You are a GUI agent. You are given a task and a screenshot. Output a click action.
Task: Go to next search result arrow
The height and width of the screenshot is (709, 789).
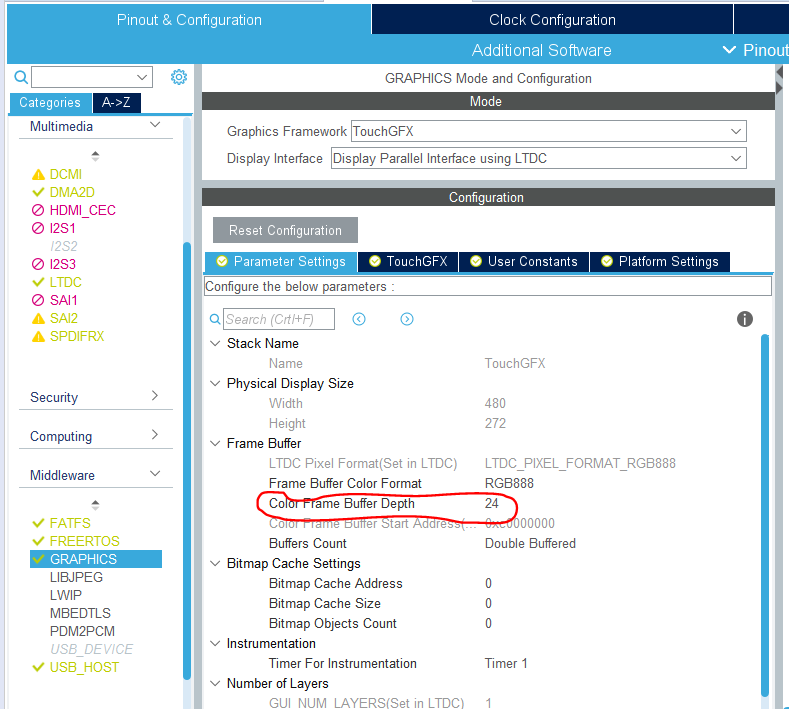[407, 319]
